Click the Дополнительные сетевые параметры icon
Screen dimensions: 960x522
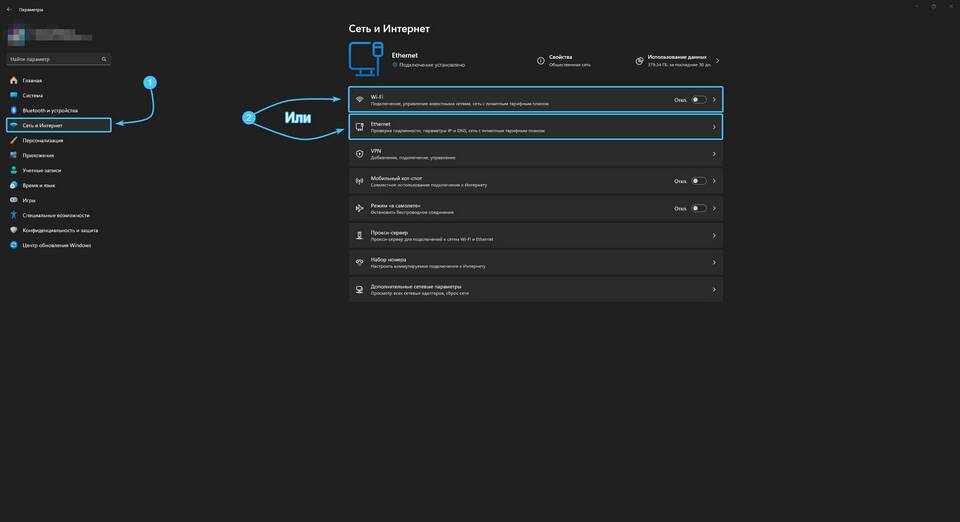[x=359, y=289]
